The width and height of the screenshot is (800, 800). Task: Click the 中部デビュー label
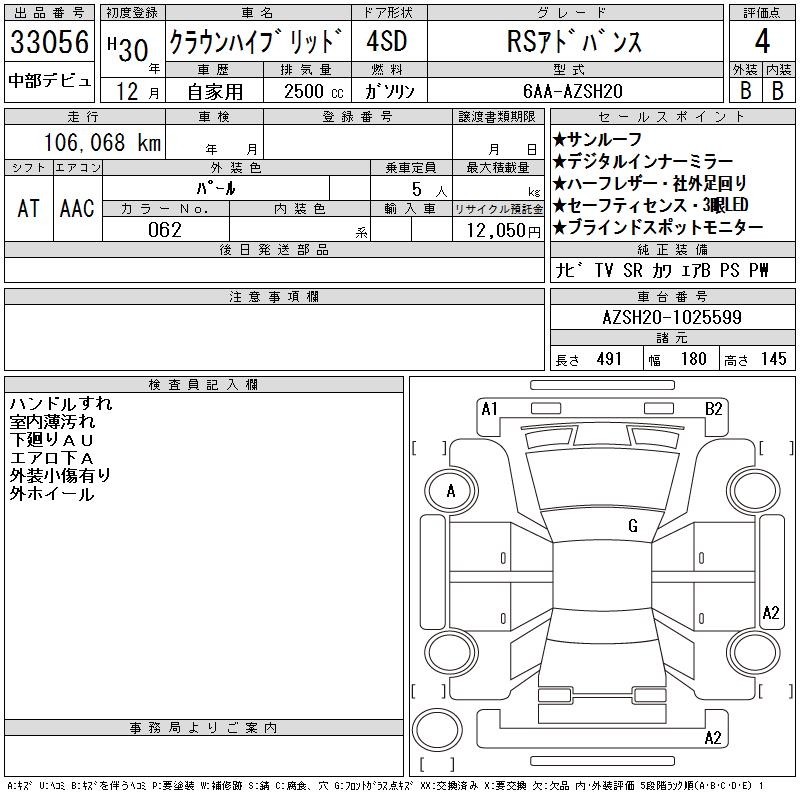(49, 81)
